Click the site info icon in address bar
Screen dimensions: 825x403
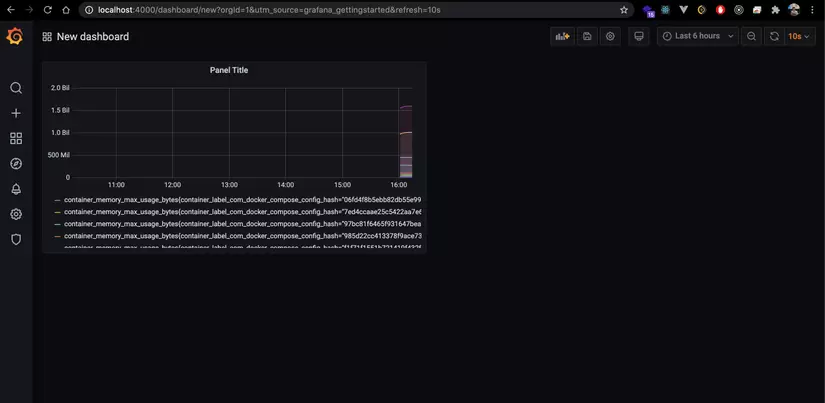pyautogui.click(x=89, y=9)
